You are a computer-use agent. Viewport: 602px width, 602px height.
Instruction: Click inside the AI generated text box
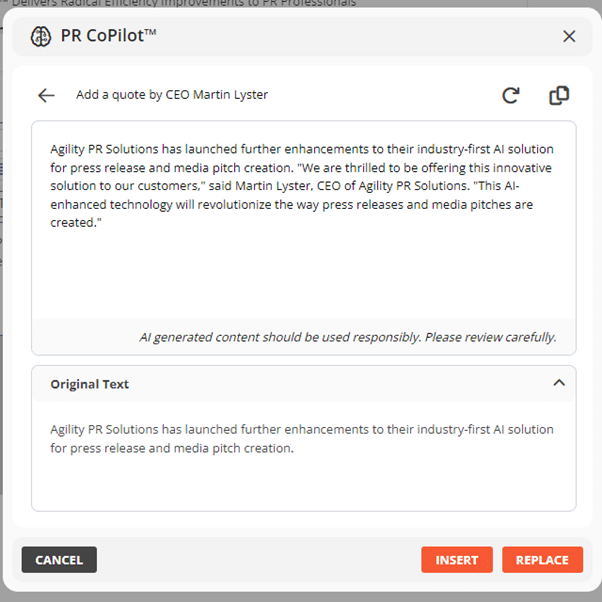(303, 270)
